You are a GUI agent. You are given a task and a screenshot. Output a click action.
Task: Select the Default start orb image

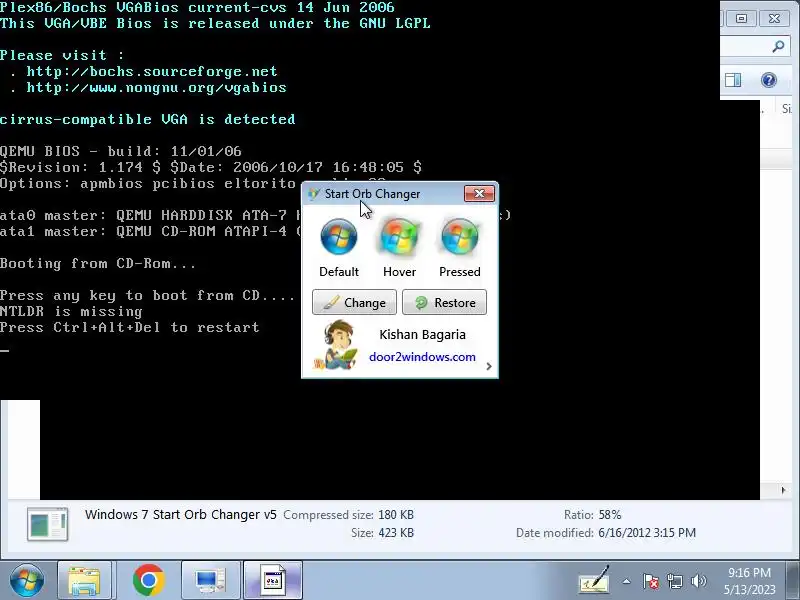tap(339, 236)
